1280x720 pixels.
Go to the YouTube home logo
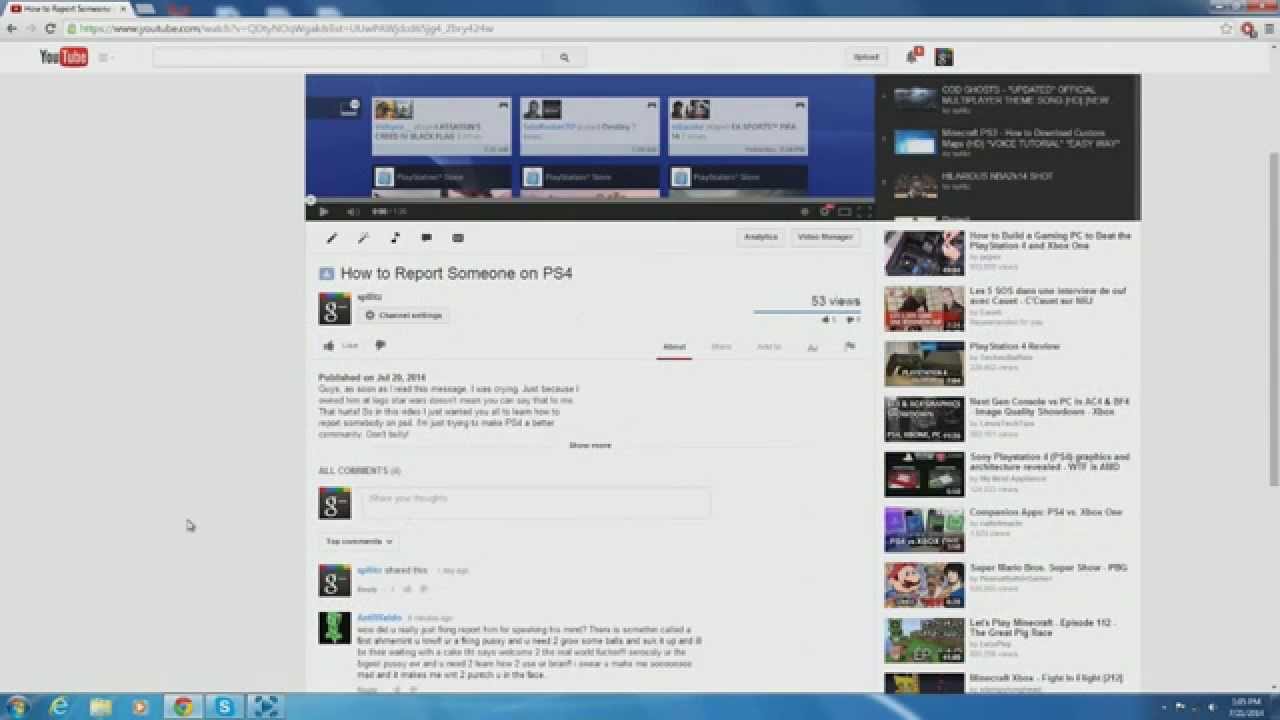[x=64, y=57]
